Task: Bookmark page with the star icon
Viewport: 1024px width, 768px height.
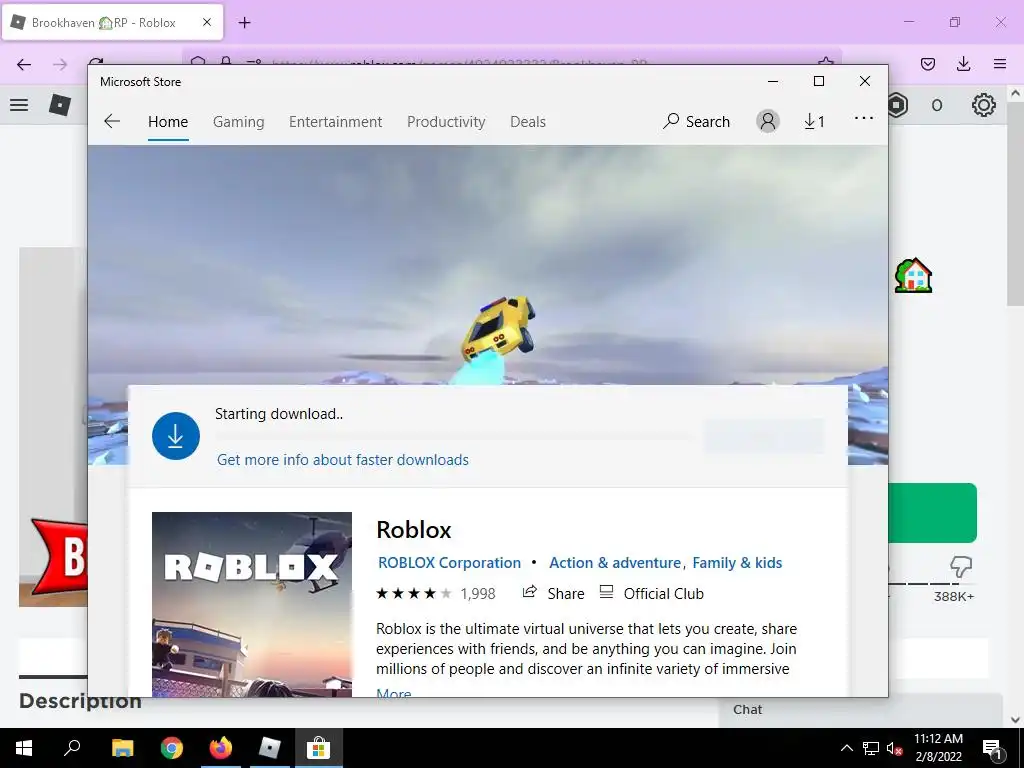Action: pos(826,63)
